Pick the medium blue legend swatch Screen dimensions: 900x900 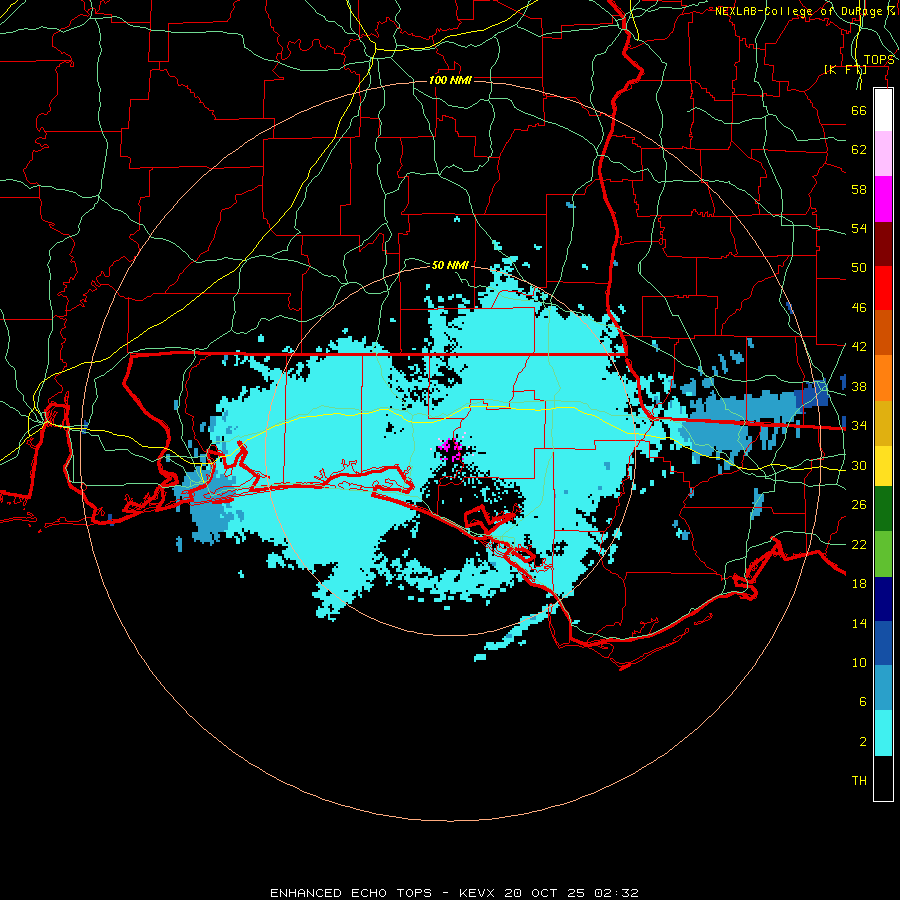click(x=883, y=643)
